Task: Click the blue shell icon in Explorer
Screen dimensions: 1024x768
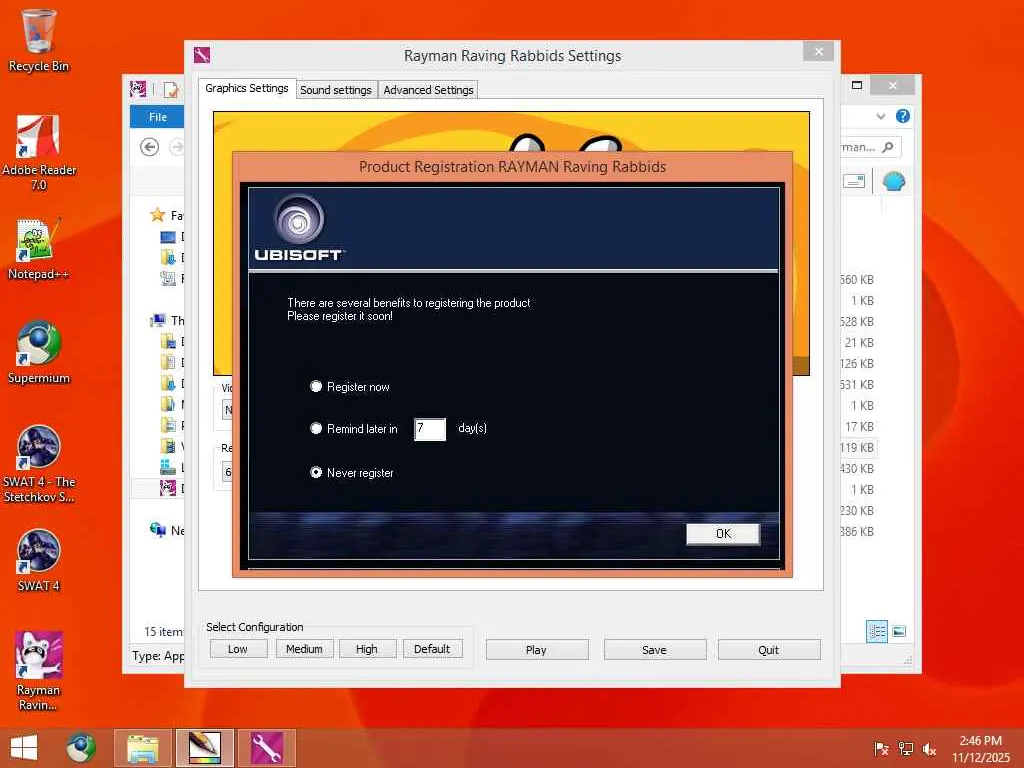Action: (893, 181)
